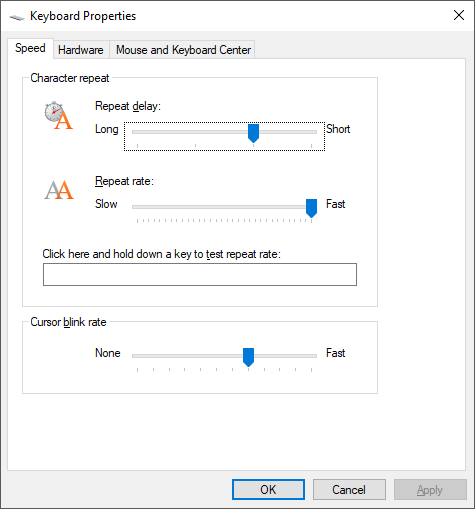Click the keyboard icon in title bar
Image resolution: width=475 pixels, height=509 pixels.
(17, 17)
